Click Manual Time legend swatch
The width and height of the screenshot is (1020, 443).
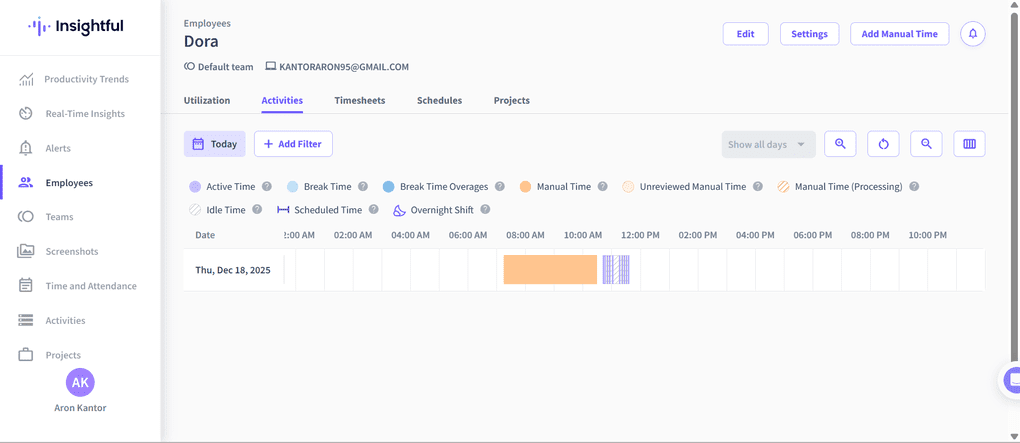tap(526, 187)
